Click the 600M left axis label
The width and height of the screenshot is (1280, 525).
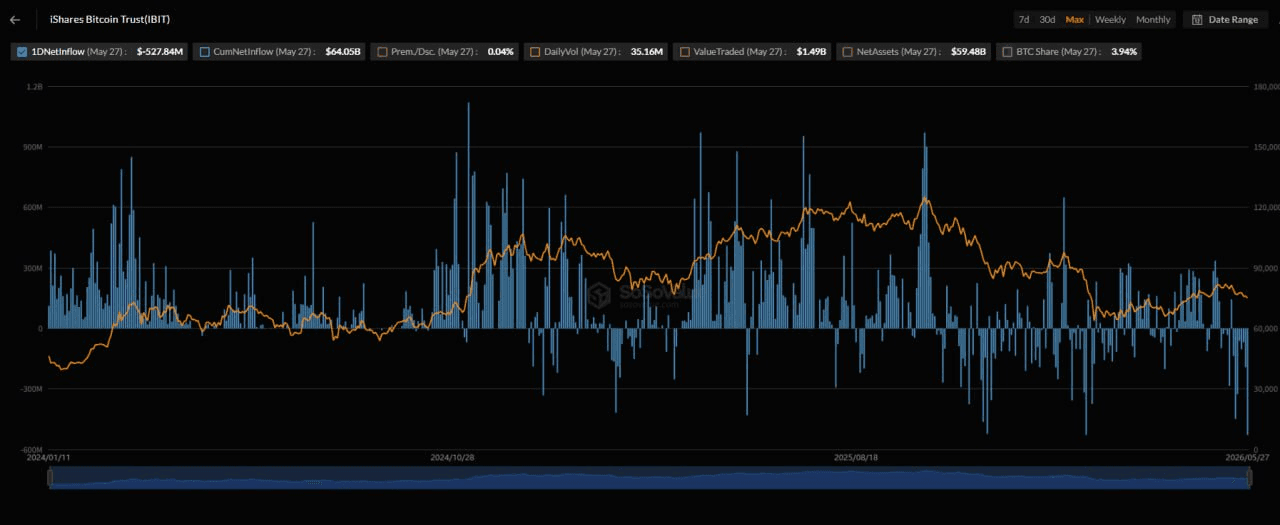[x=33, y=207]
